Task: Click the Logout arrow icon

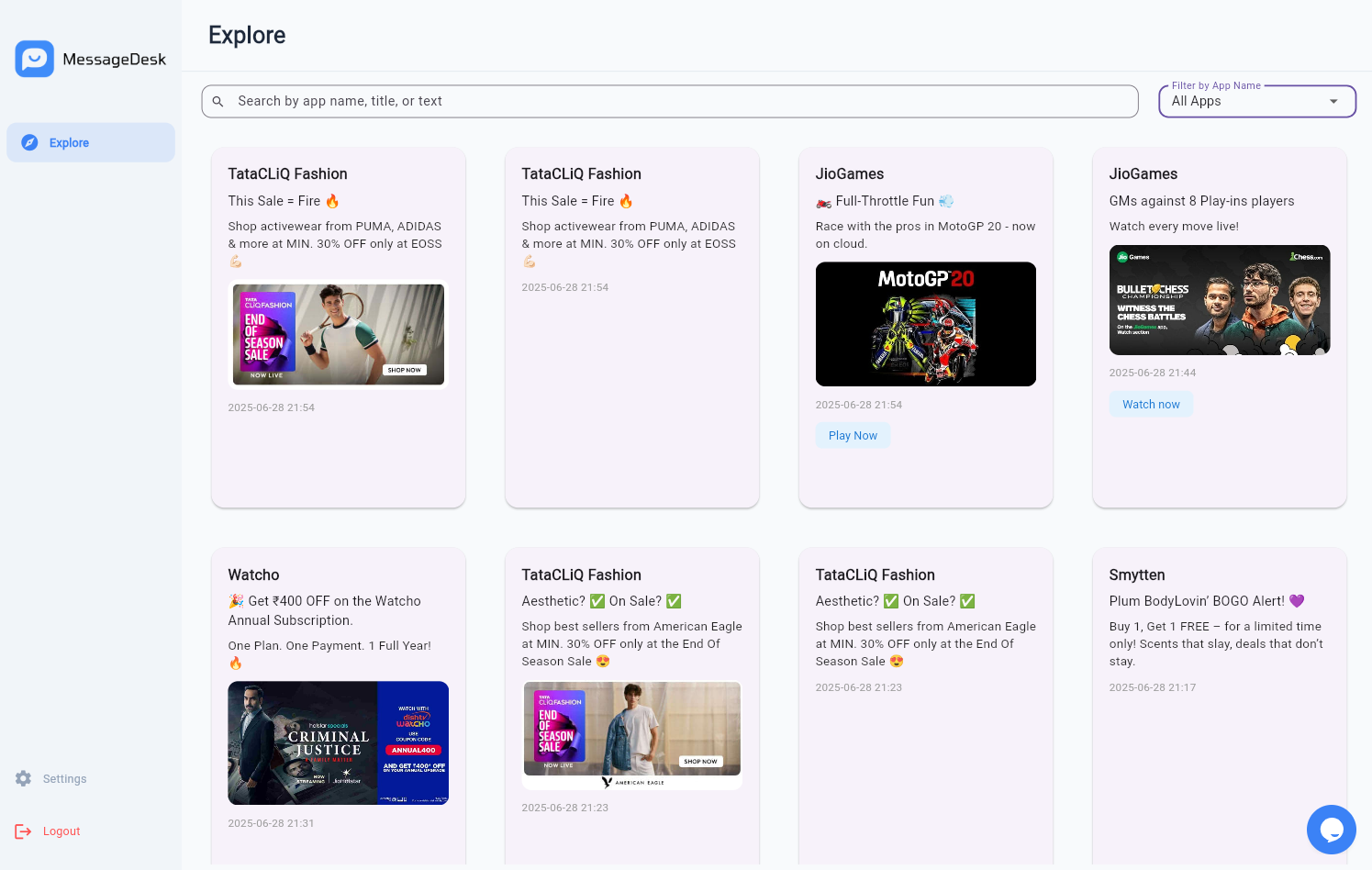Action: [23, 831]
